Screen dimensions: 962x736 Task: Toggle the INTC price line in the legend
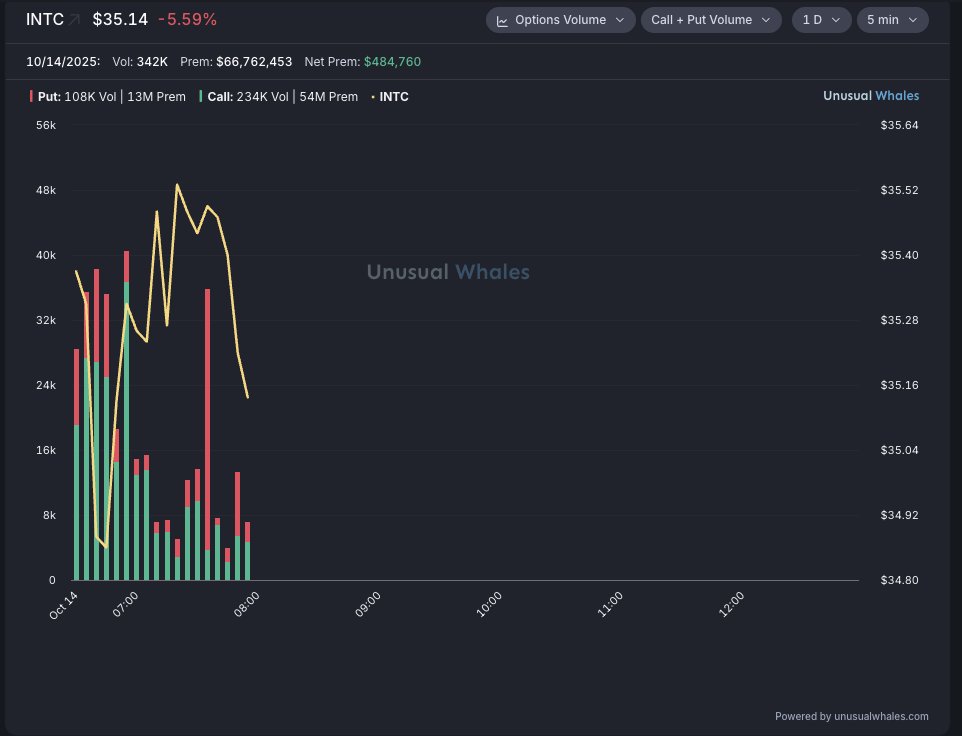pos(393,97)
